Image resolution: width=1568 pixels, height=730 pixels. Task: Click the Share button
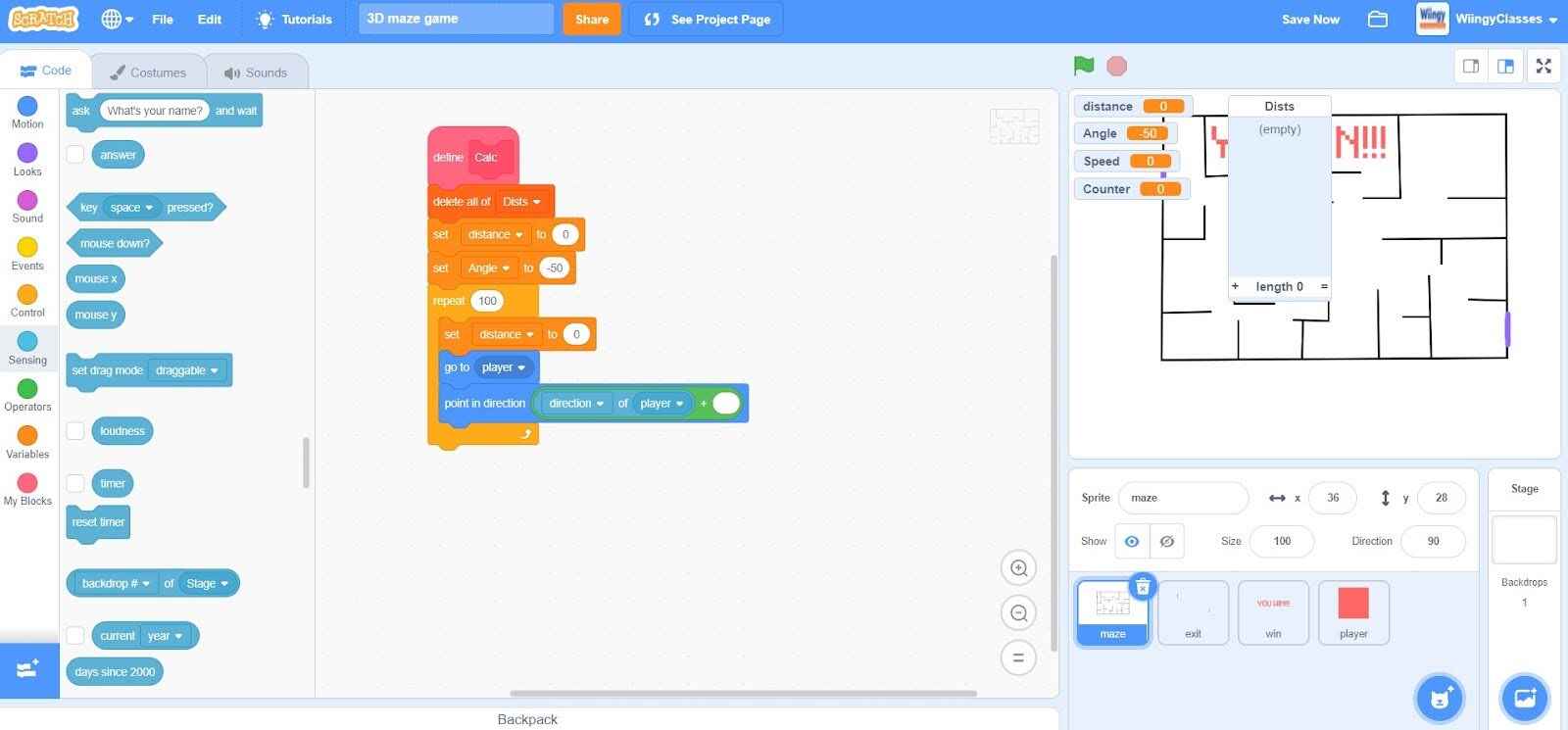592,19
